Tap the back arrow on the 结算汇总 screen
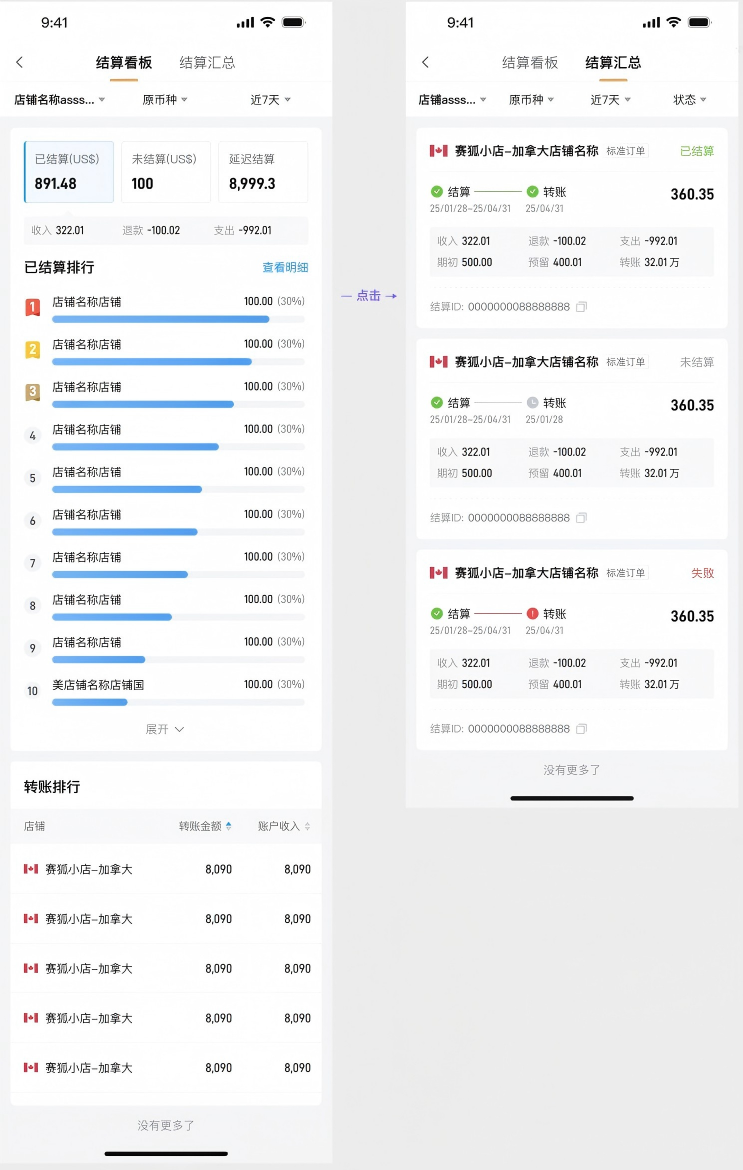Image resolution: width=743 pixels, height=1170 pixels. coord(425,63)
